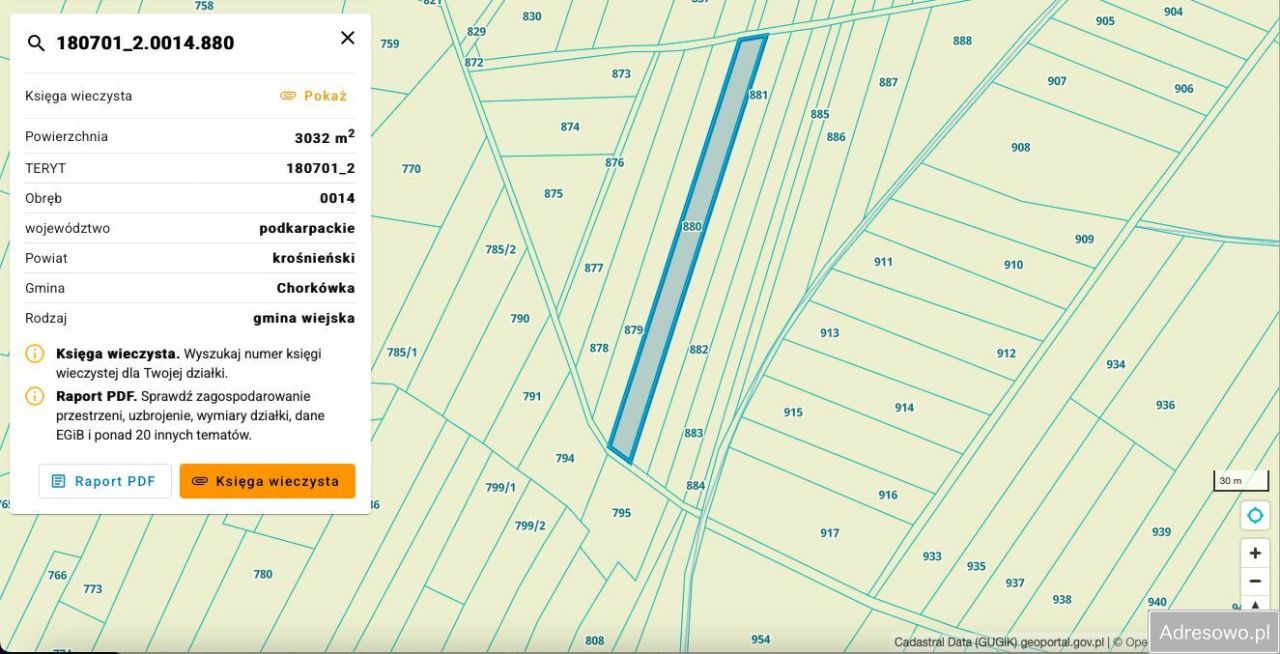Open the orange Księga wieczysta button
1280x654 pixels.
coord(267,481)
